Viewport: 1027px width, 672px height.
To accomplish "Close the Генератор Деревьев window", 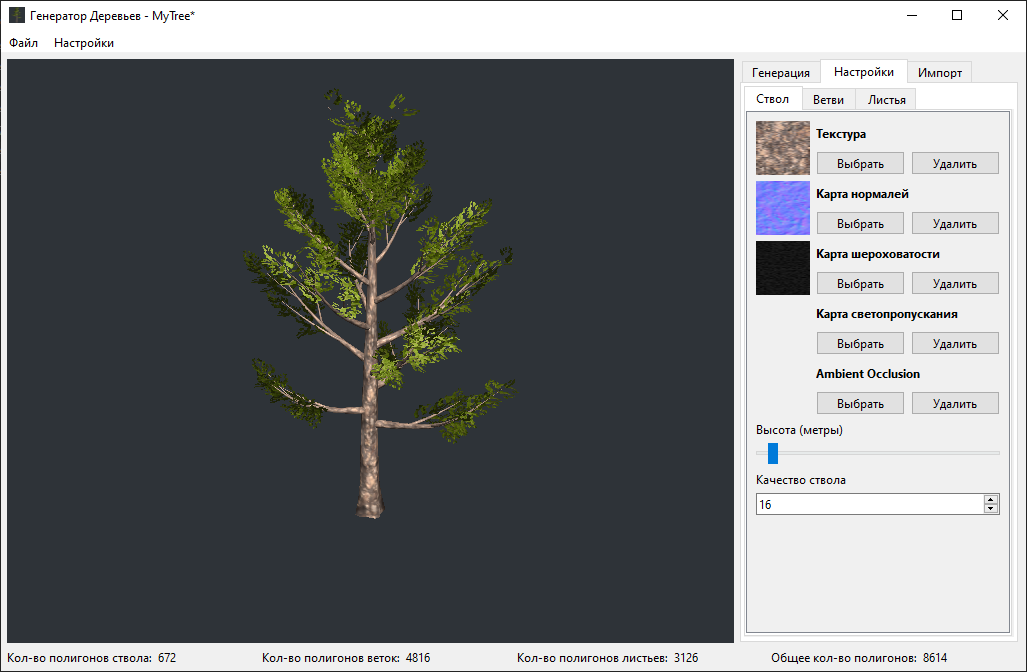I will [x=1003, y=15].
